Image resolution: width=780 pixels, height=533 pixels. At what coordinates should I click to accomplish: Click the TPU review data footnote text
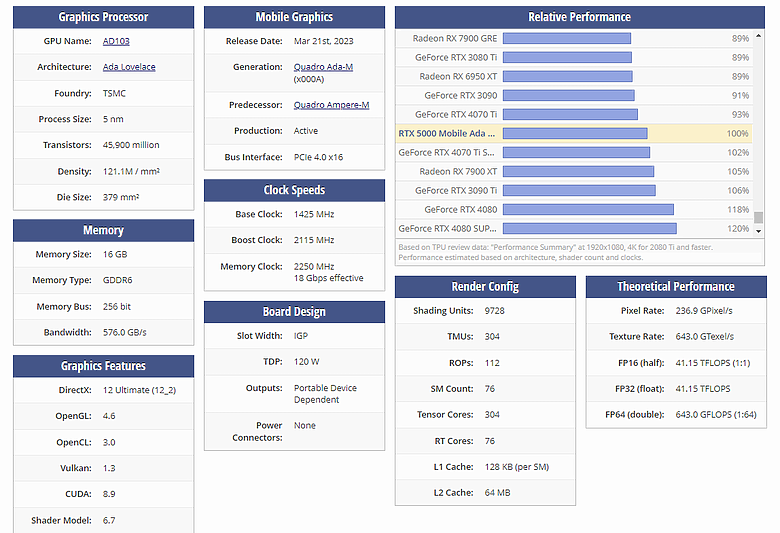tap(556, 252)
